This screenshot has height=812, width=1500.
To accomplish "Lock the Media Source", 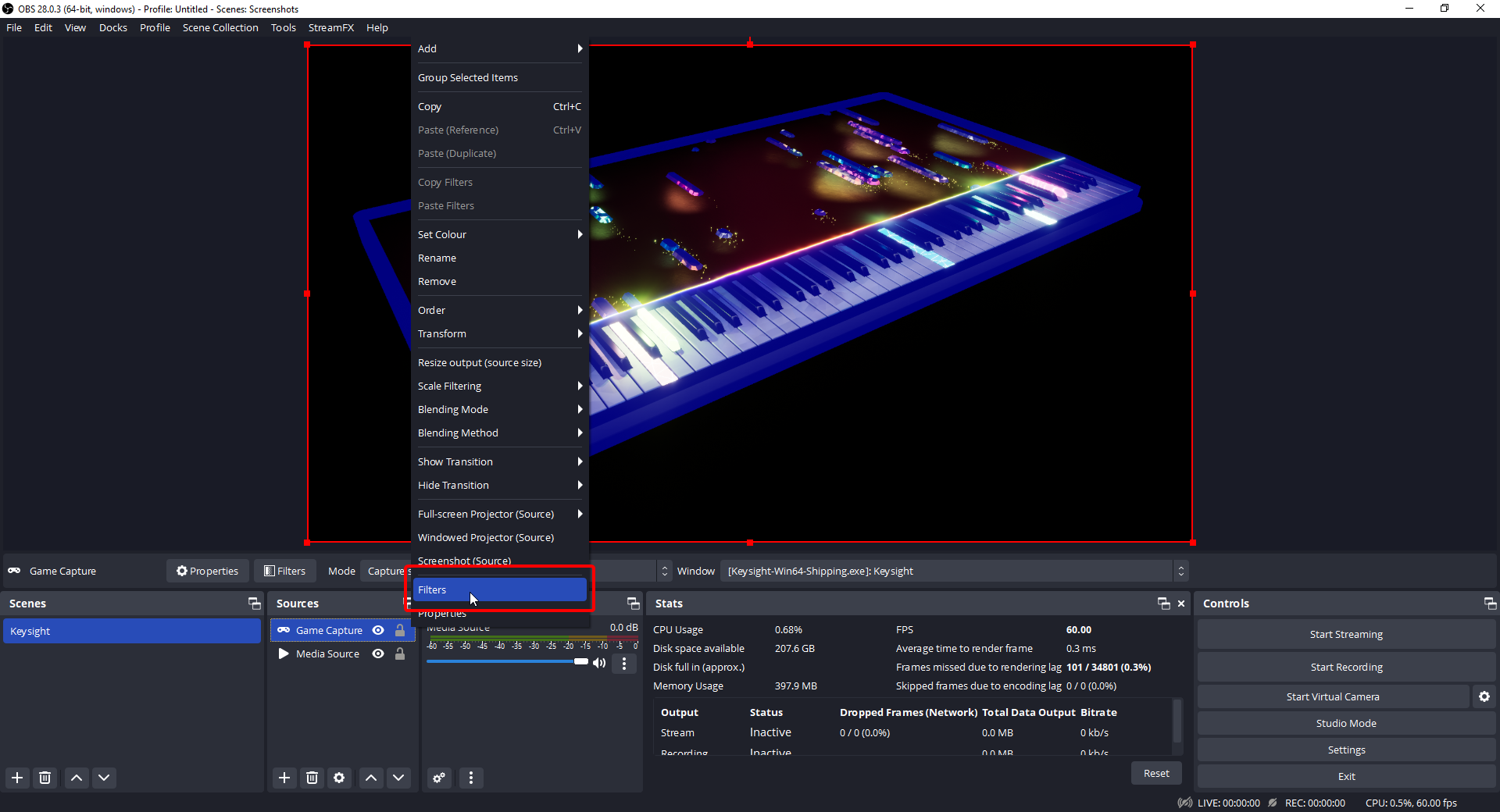I will coord(400,654).
